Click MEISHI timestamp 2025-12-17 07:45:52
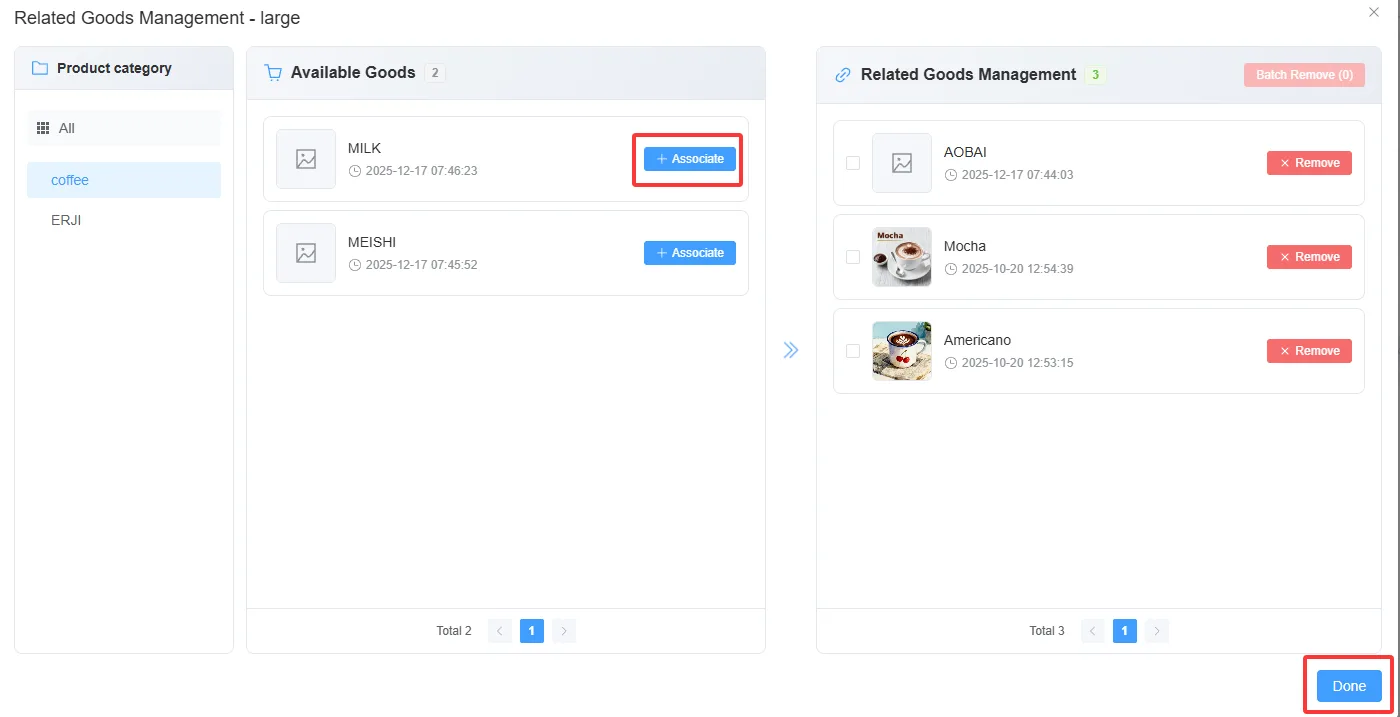The width and height of the screenshot is (1400, 717). 422,265
